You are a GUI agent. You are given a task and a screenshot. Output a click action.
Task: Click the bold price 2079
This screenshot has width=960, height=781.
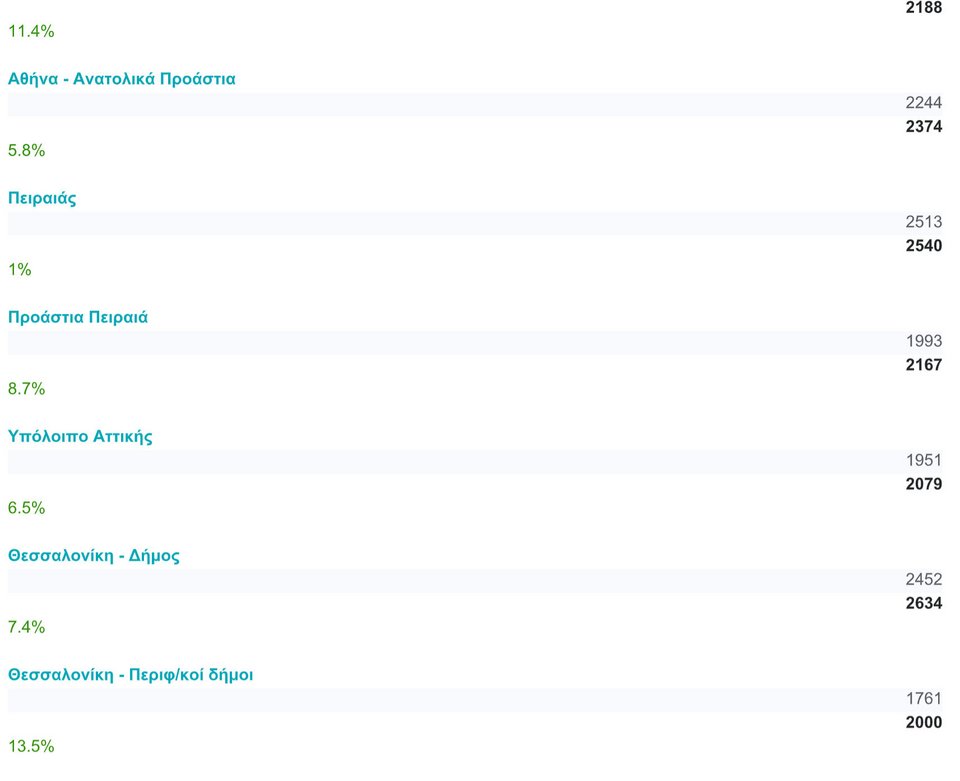coord(923,484)
